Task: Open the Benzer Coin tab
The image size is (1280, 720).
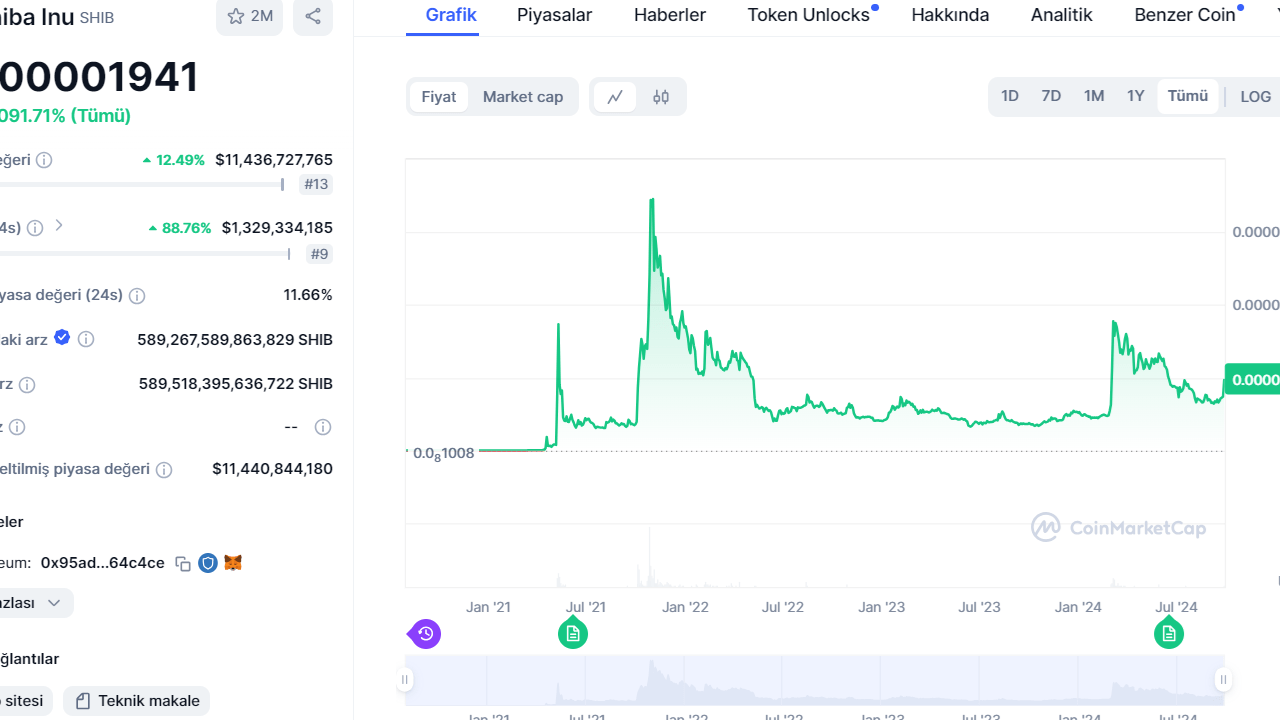Action: point(1185,15)
